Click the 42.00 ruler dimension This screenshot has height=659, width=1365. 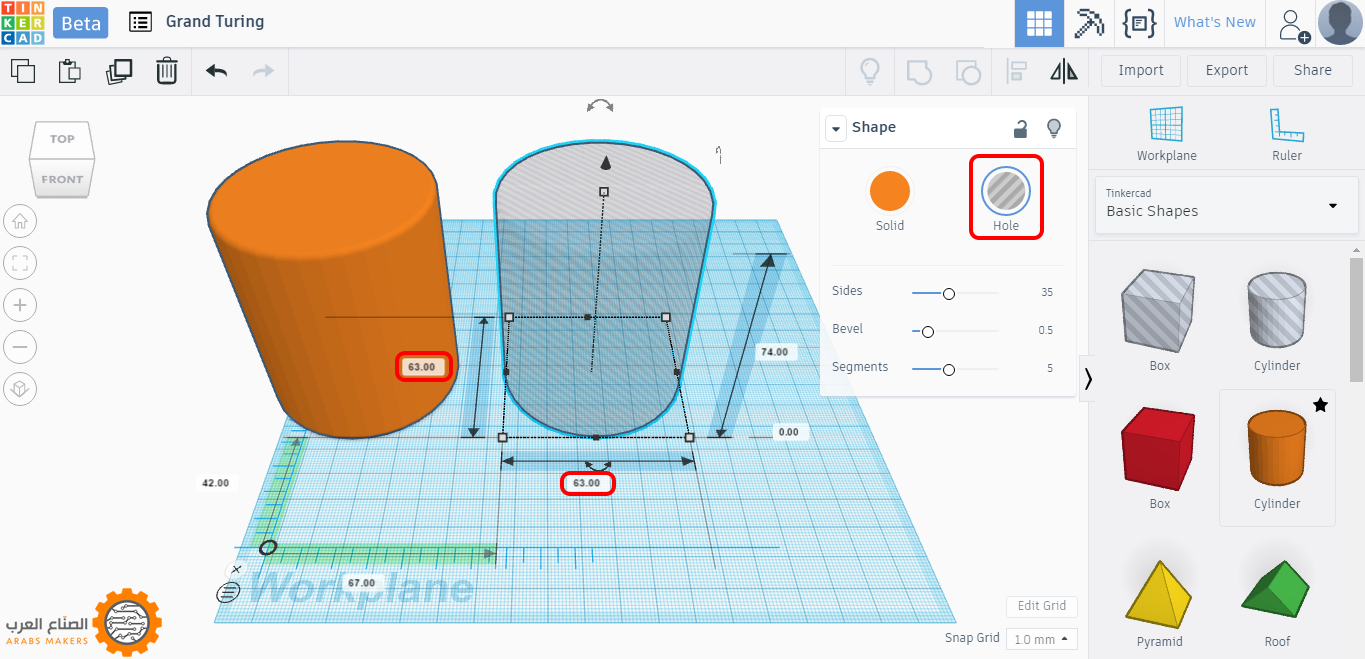(215, 483)
